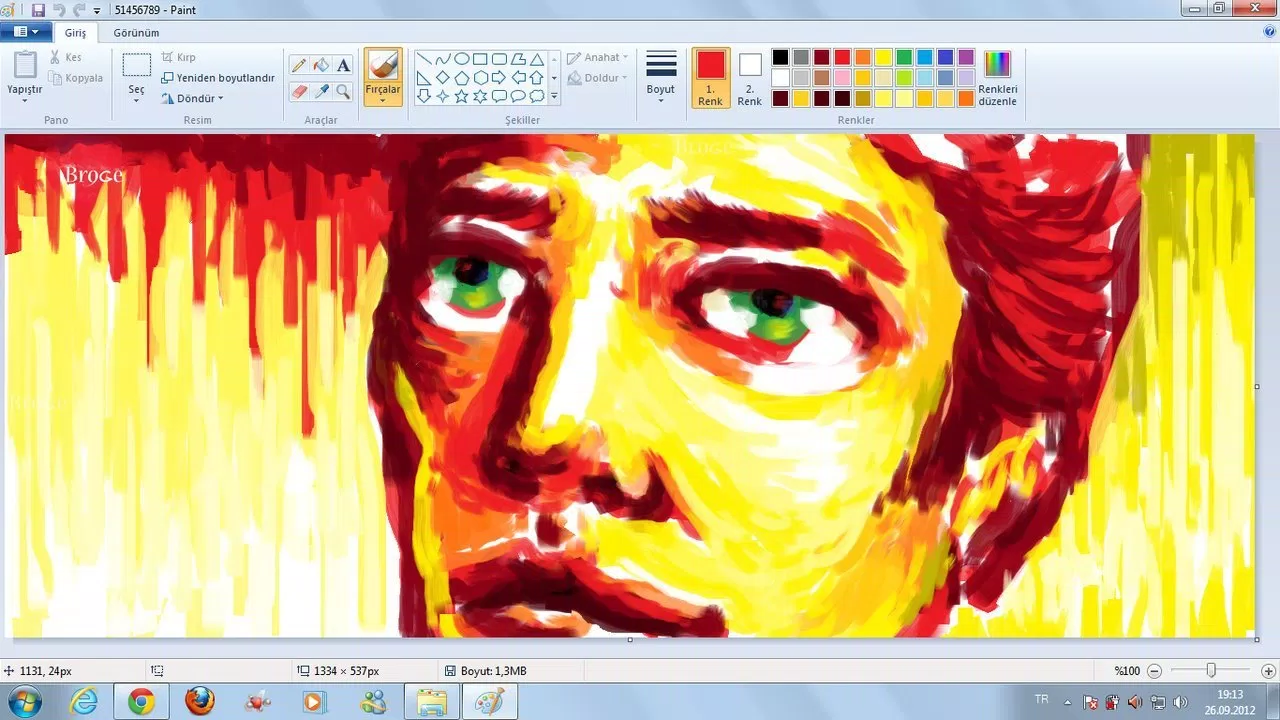The height and width of the screenshot is (720, 1280).
Task: Click the Kırp crop icon
Action: [168, 58]
